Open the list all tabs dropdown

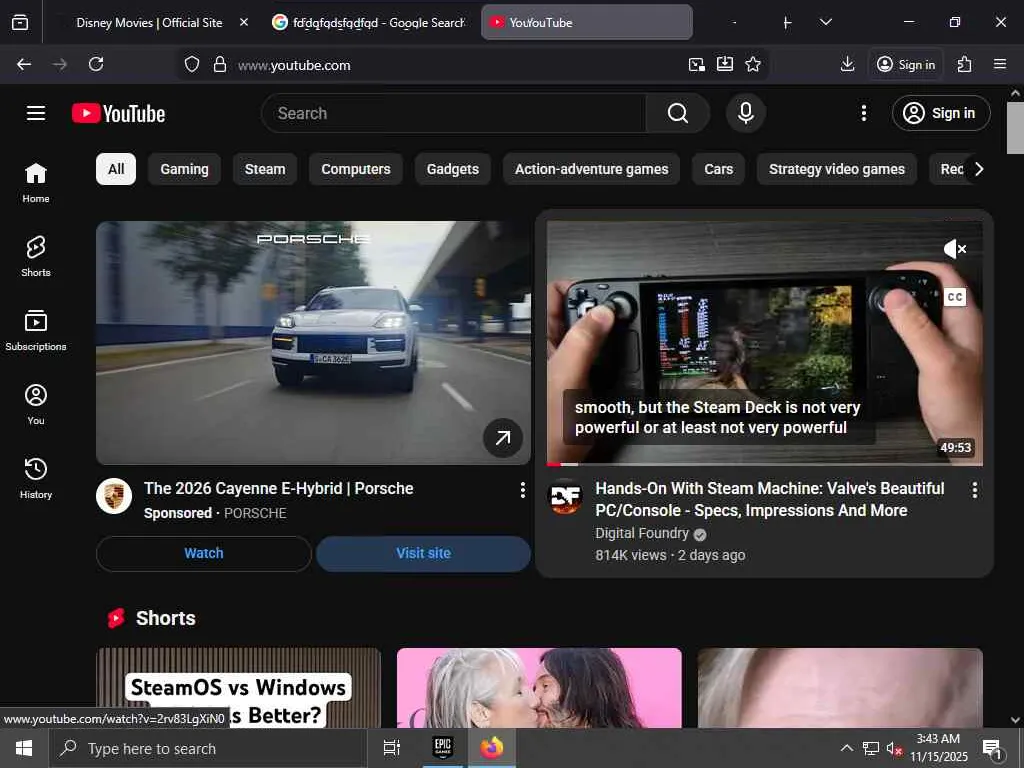[825, 22]
